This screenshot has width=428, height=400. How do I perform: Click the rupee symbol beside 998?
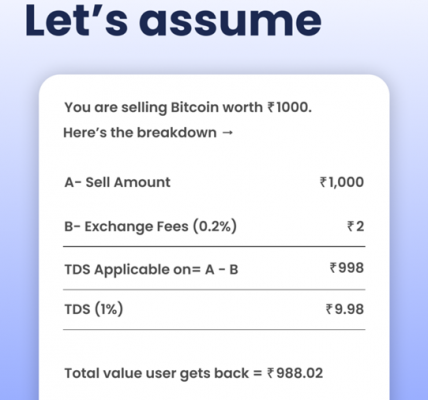tap(333, 268)
